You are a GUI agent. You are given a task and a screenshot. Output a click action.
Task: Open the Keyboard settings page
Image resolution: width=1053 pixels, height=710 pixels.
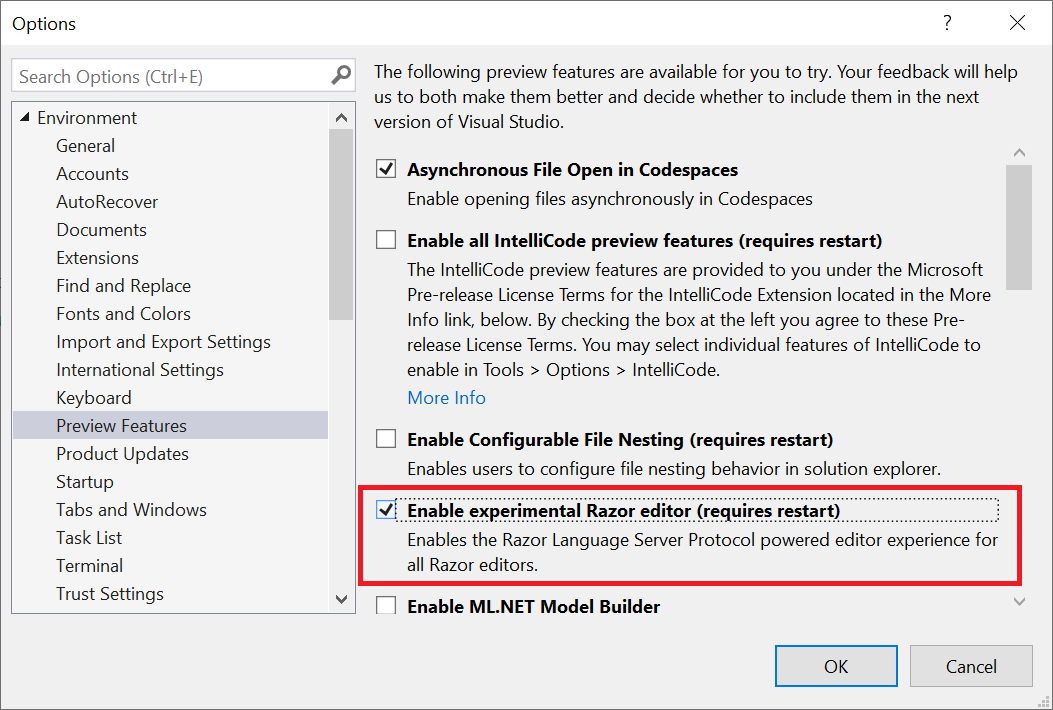coord(94,397)
